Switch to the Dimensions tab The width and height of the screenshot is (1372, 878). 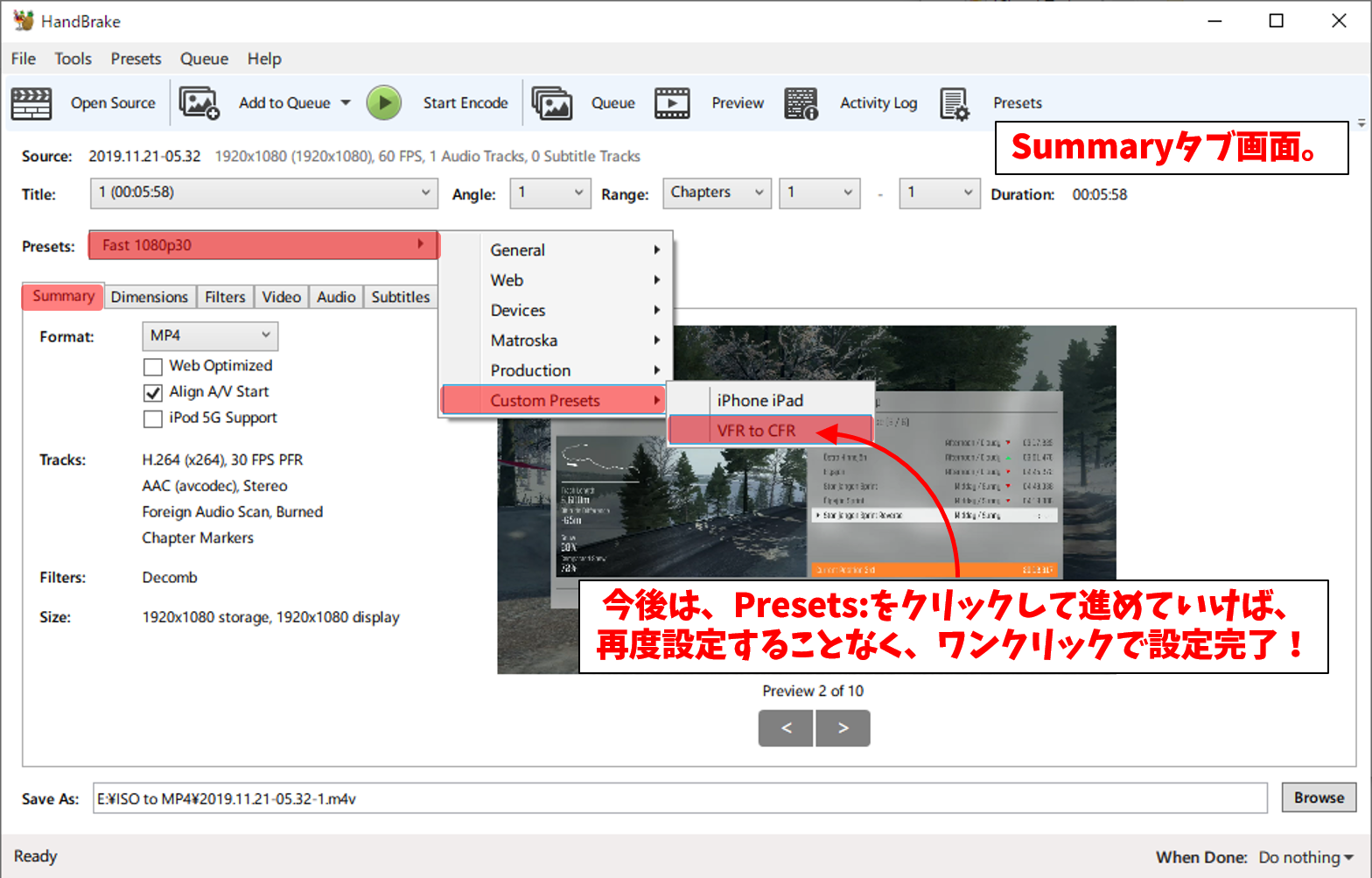coord(150,297)
